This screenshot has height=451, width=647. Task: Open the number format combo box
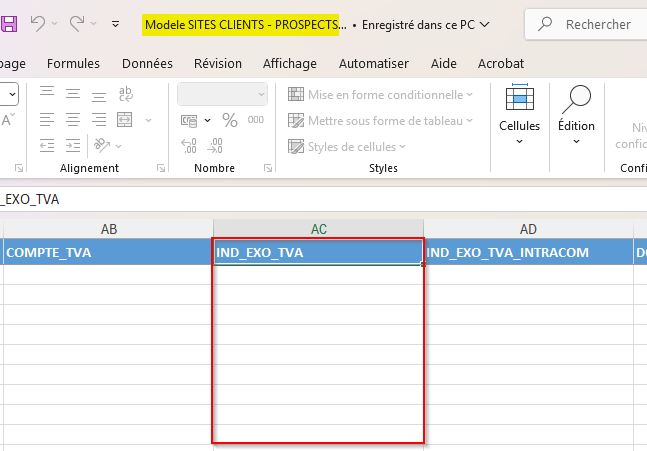[222, 94]
